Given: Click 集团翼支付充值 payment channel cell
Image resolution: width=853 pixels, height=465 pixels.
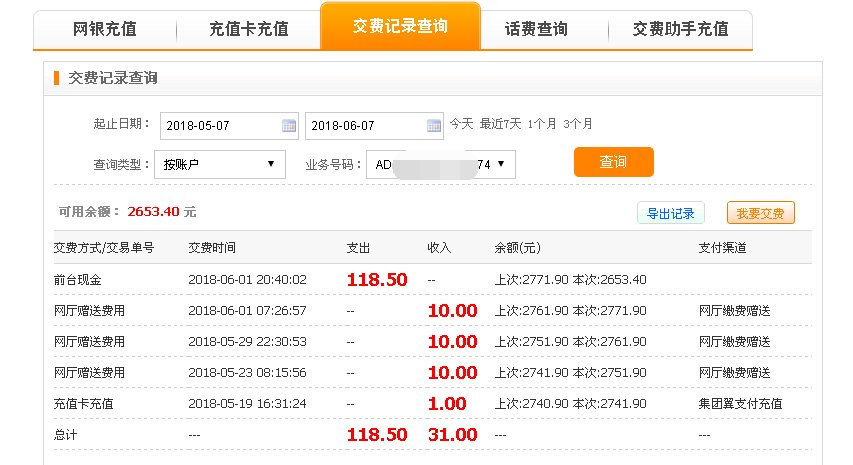Looking at the screenshot, I should [740, 404].
